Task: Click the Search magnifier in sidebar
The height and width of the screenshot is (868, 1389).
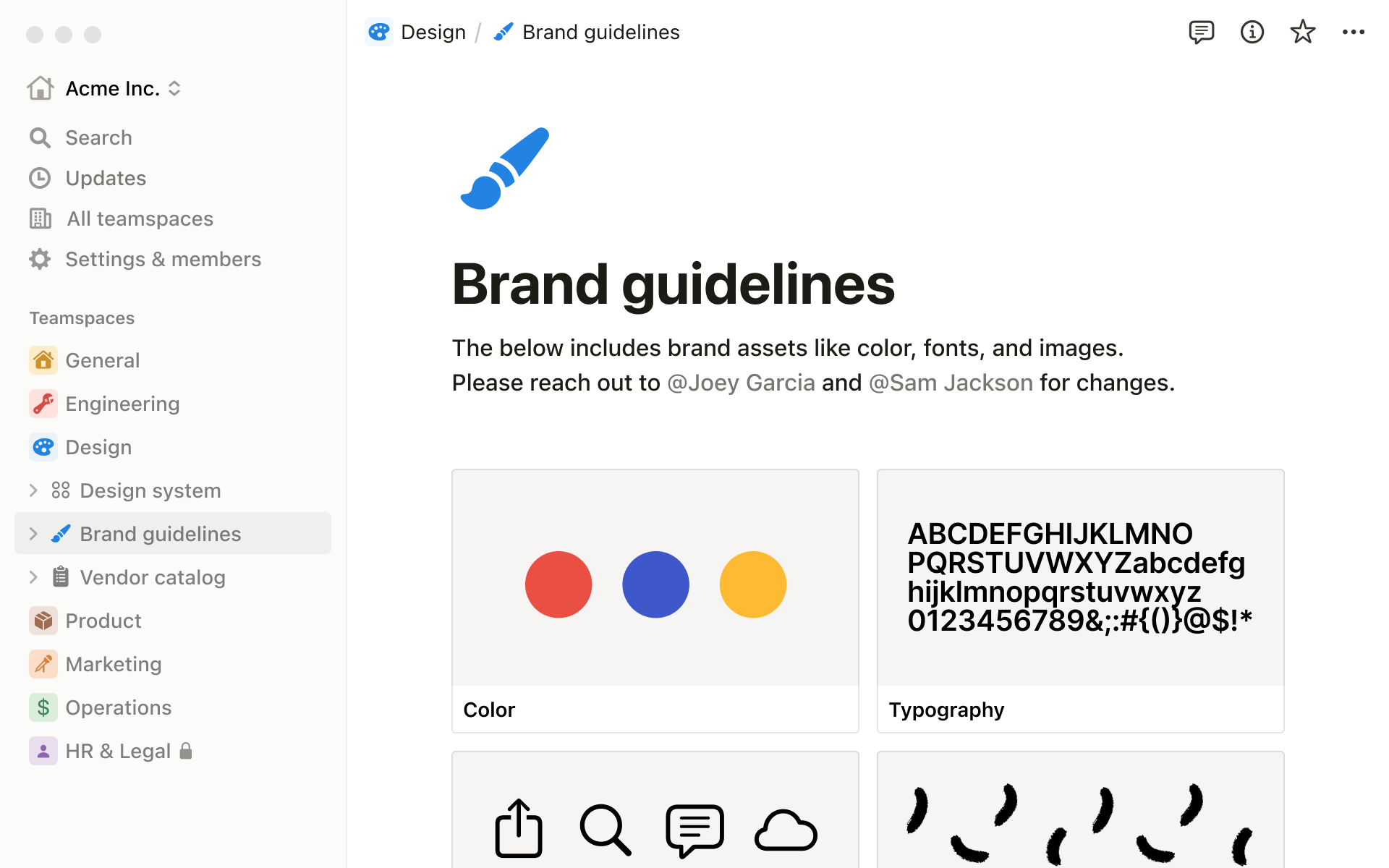Action: pyautogui.click(x=41, y=137)
